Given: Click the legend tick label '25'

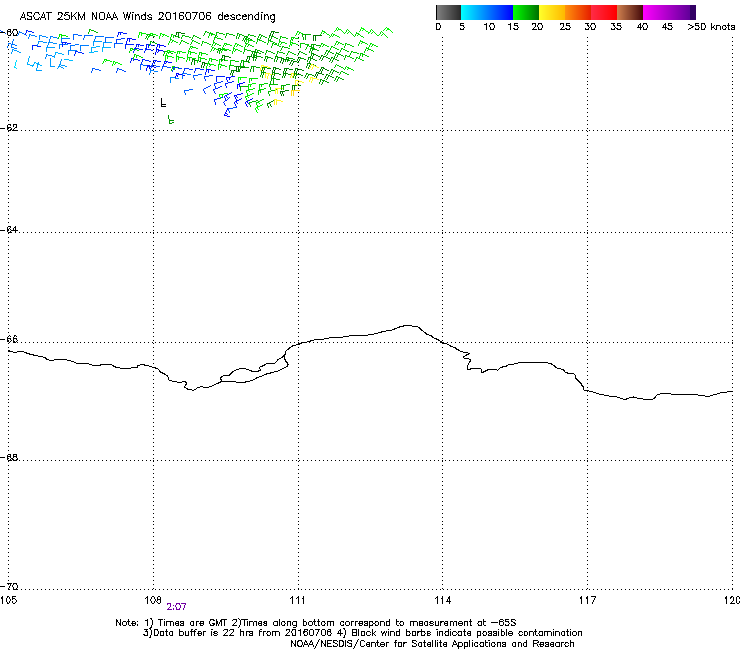Looking at the screenshot, I should (565, 27).
